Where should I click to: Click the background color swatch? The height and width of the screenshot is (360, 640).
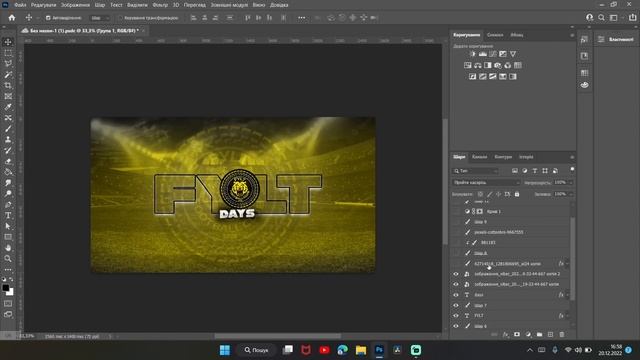pos(11,293)
